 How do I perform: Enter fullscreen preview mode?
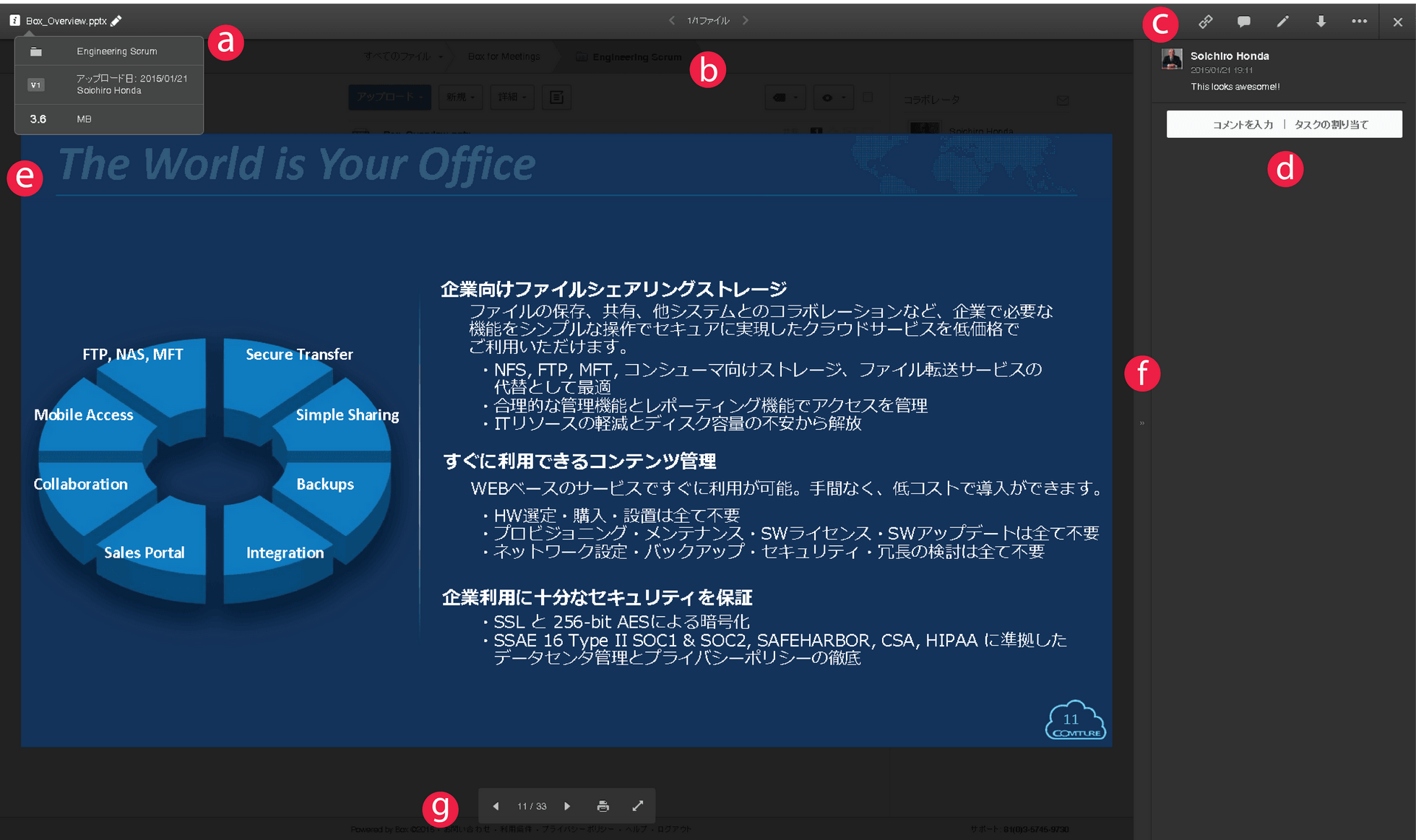pos(638,806)
